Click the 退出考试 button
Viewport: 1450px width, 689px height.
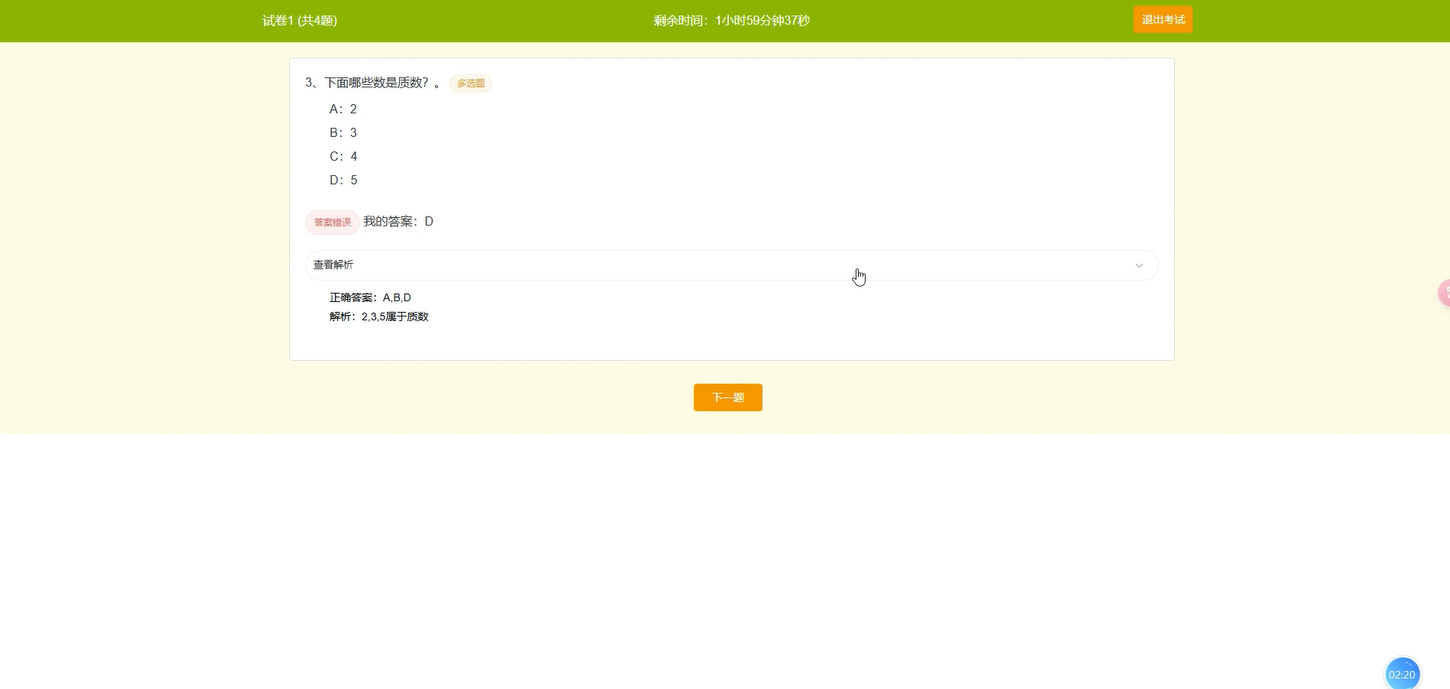pos(1162,20)
